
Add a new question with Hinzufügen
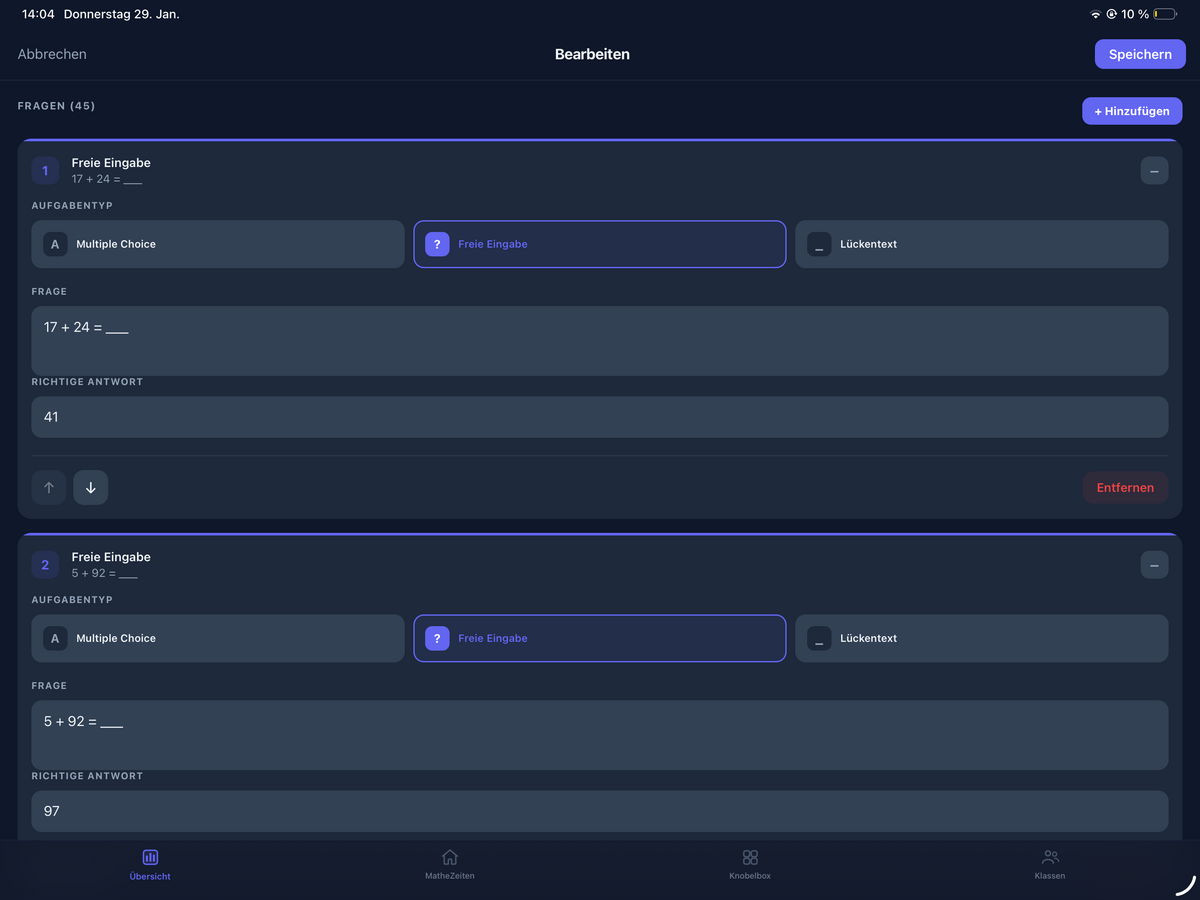coord(1132,110)
